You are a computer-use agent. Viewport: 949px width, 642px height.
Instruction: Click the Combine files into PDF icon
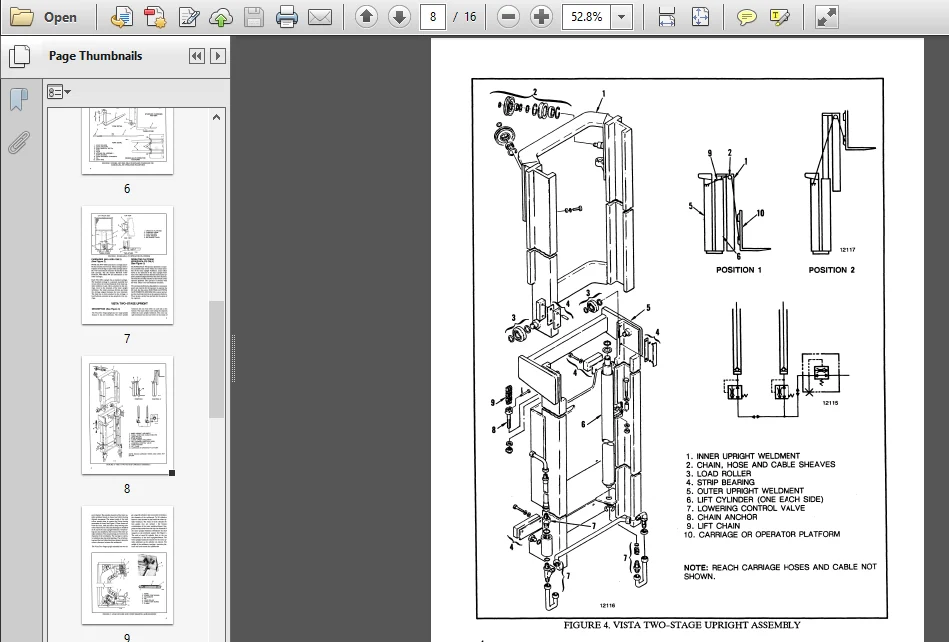tap(155, 17)
